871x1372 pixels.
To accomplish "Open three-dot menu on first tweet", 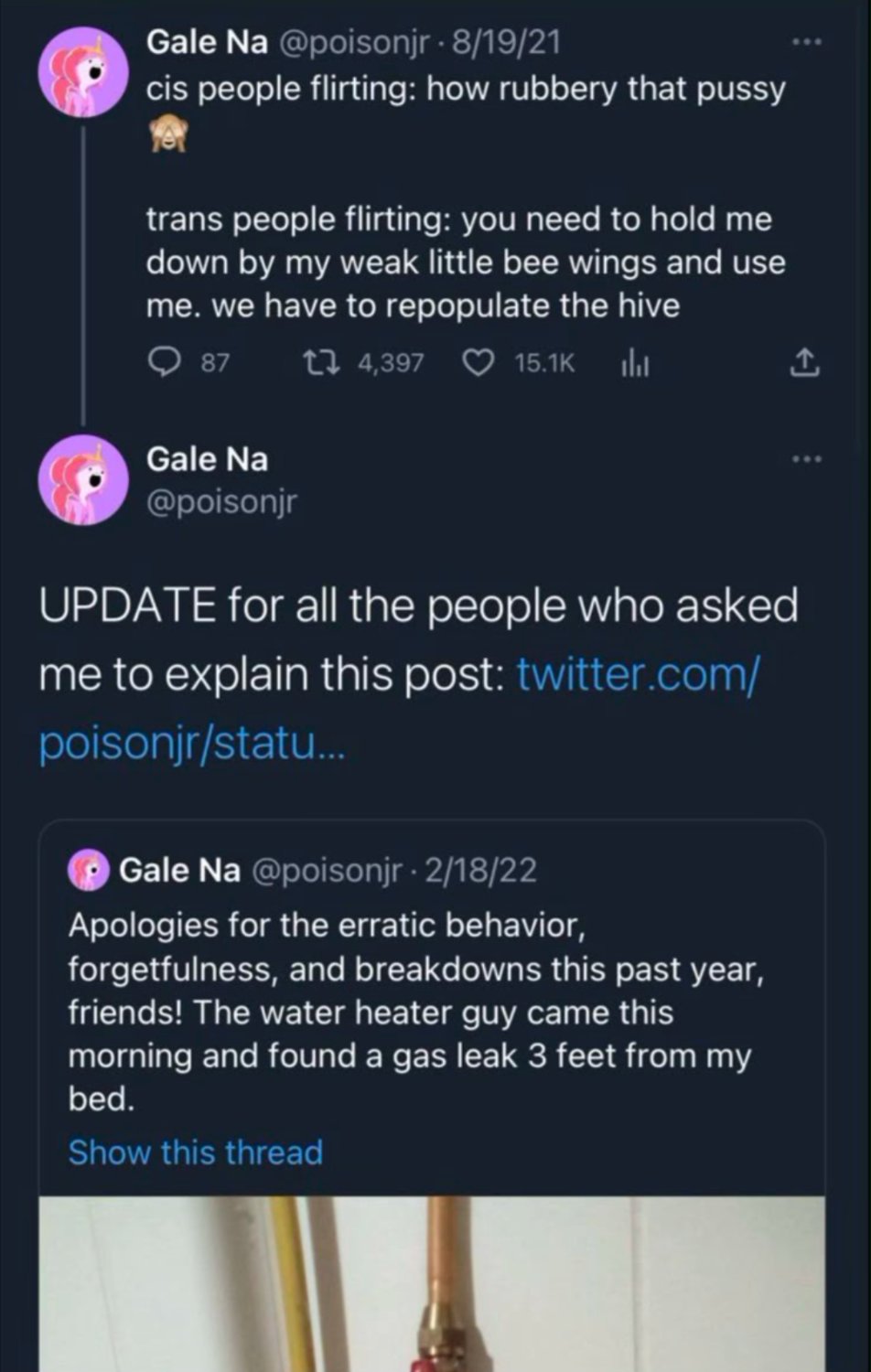I will point(806,42).
